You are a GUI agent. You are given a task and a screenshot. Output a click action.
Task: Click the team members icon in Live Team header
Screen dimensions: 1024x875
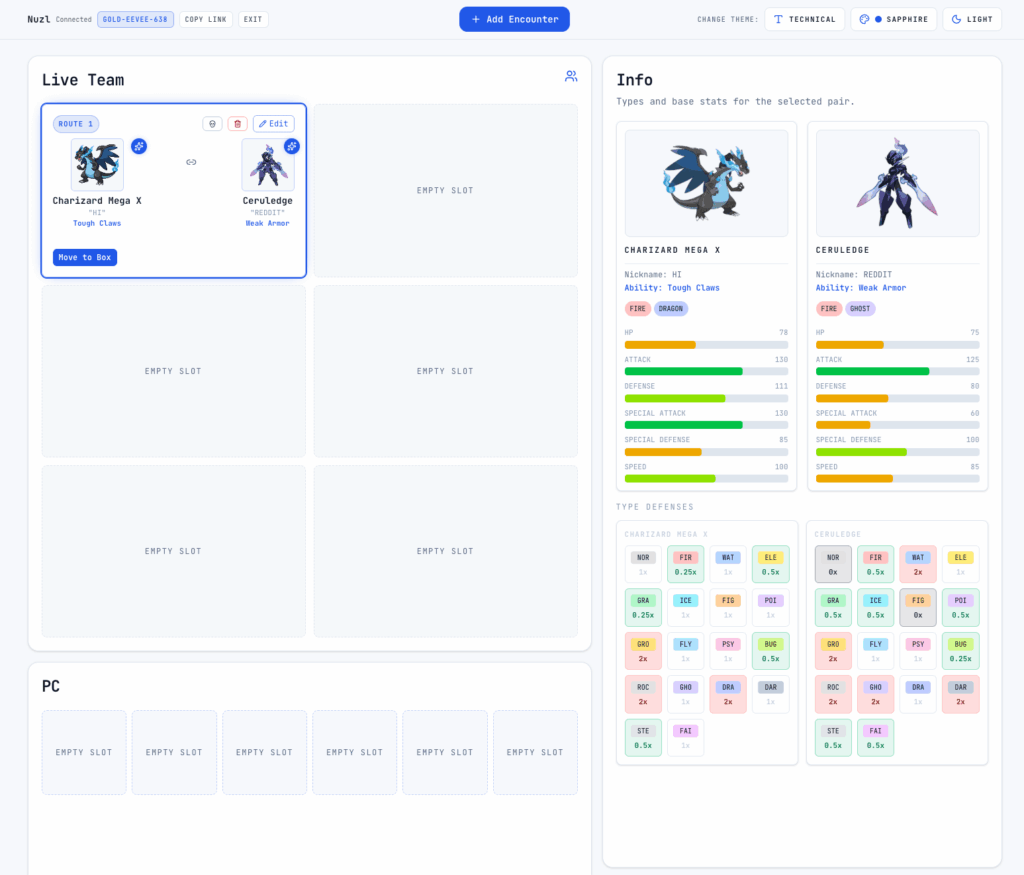[571, 76]
